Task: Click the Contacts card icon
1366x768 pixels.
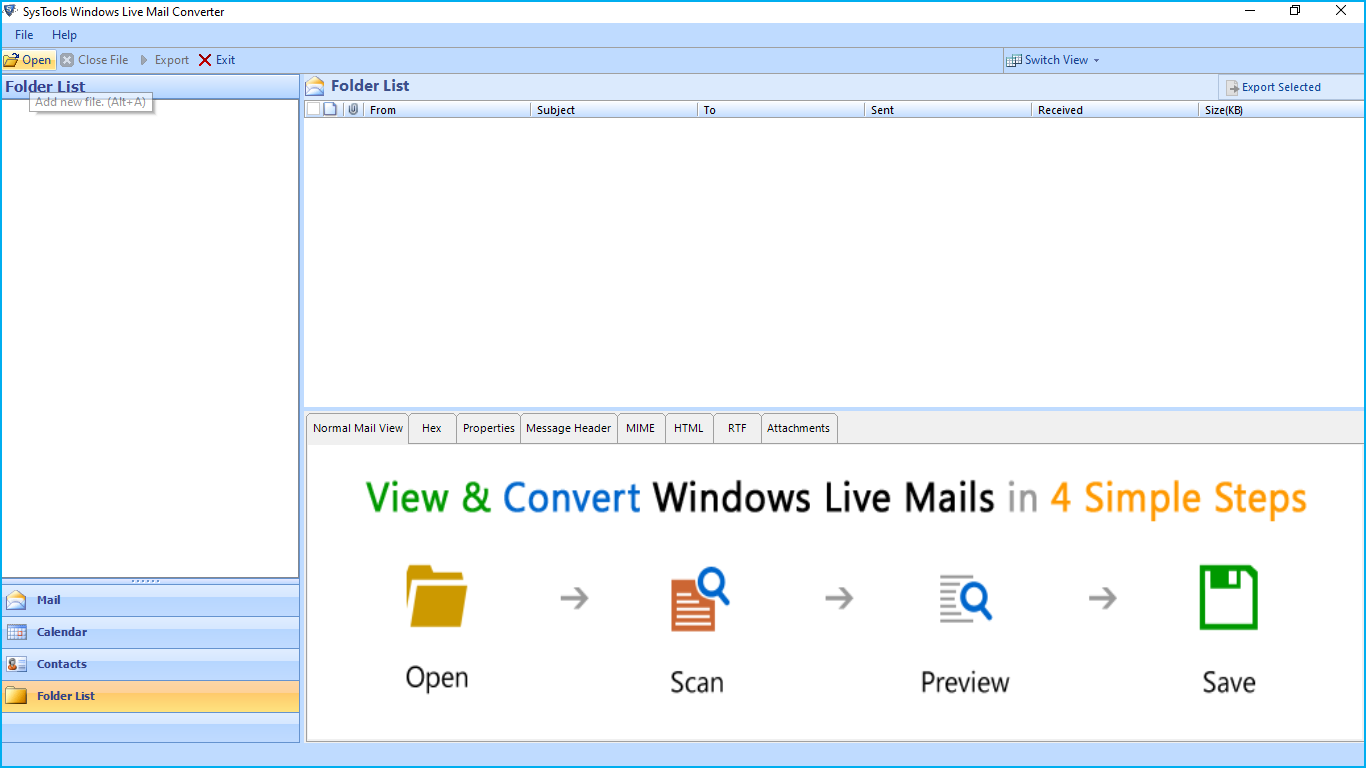Action: point(16,664)
